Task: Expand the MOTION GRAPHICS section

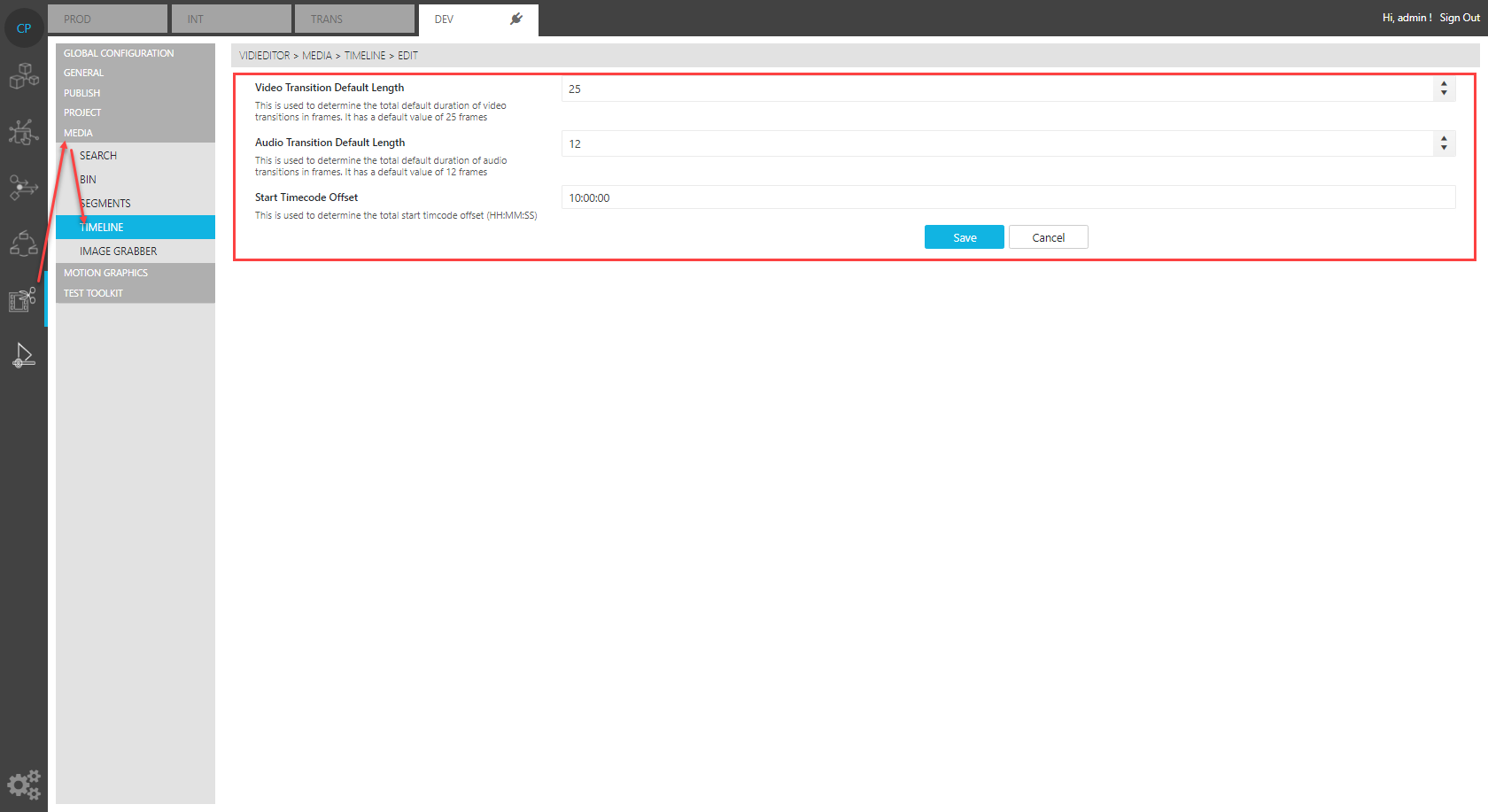Action: (106, 273)
